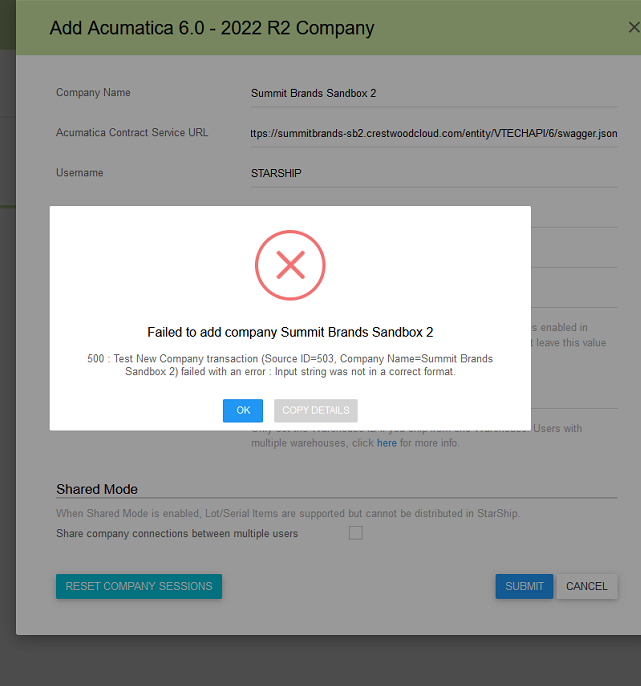Screen dimensions: 641x686
Task: Focus the Company Name field
Action: [x=434, y=94]
